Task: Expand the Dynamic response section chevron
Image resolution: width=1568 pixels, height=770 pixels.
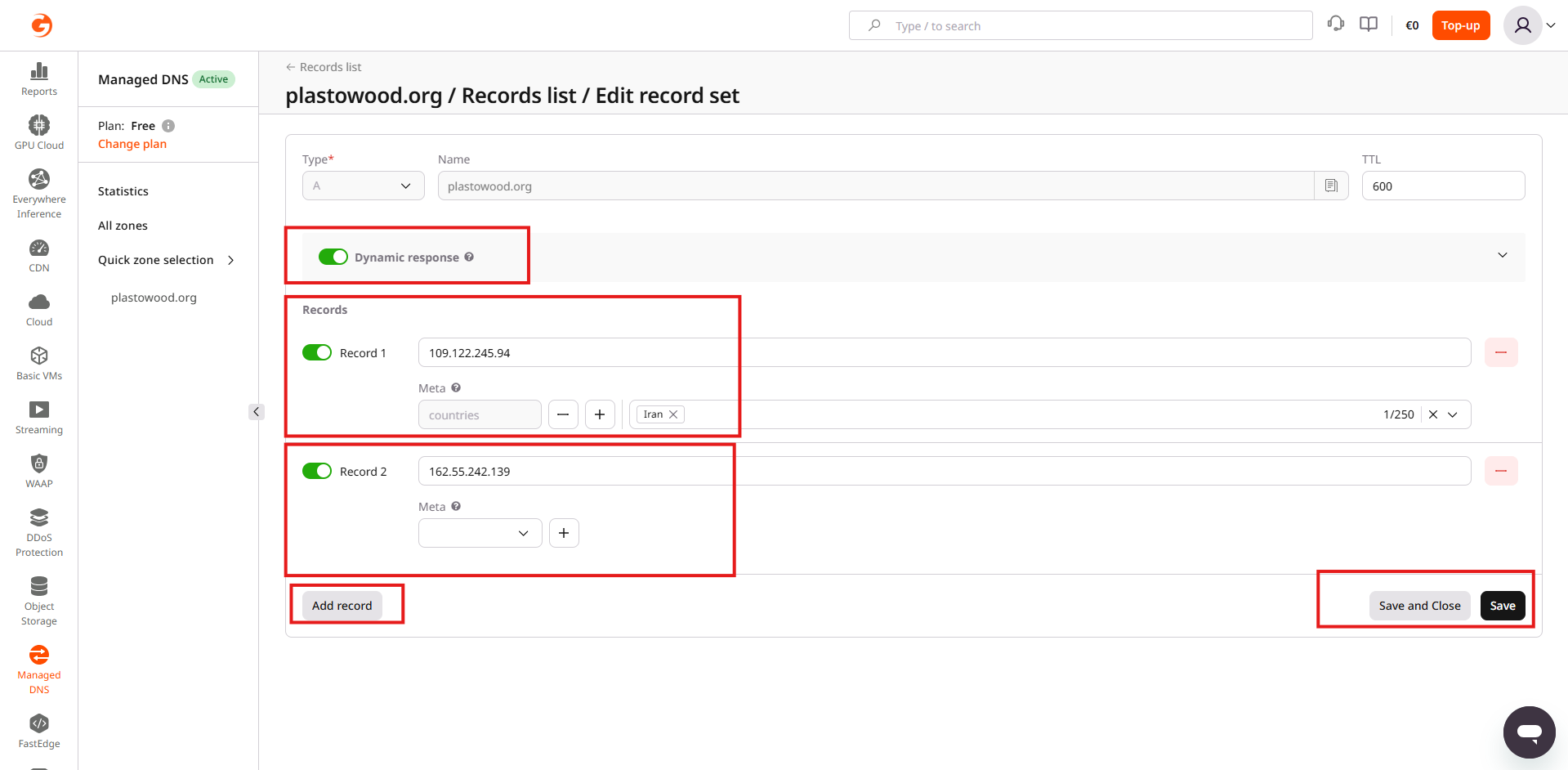Action: point(1502,256)
